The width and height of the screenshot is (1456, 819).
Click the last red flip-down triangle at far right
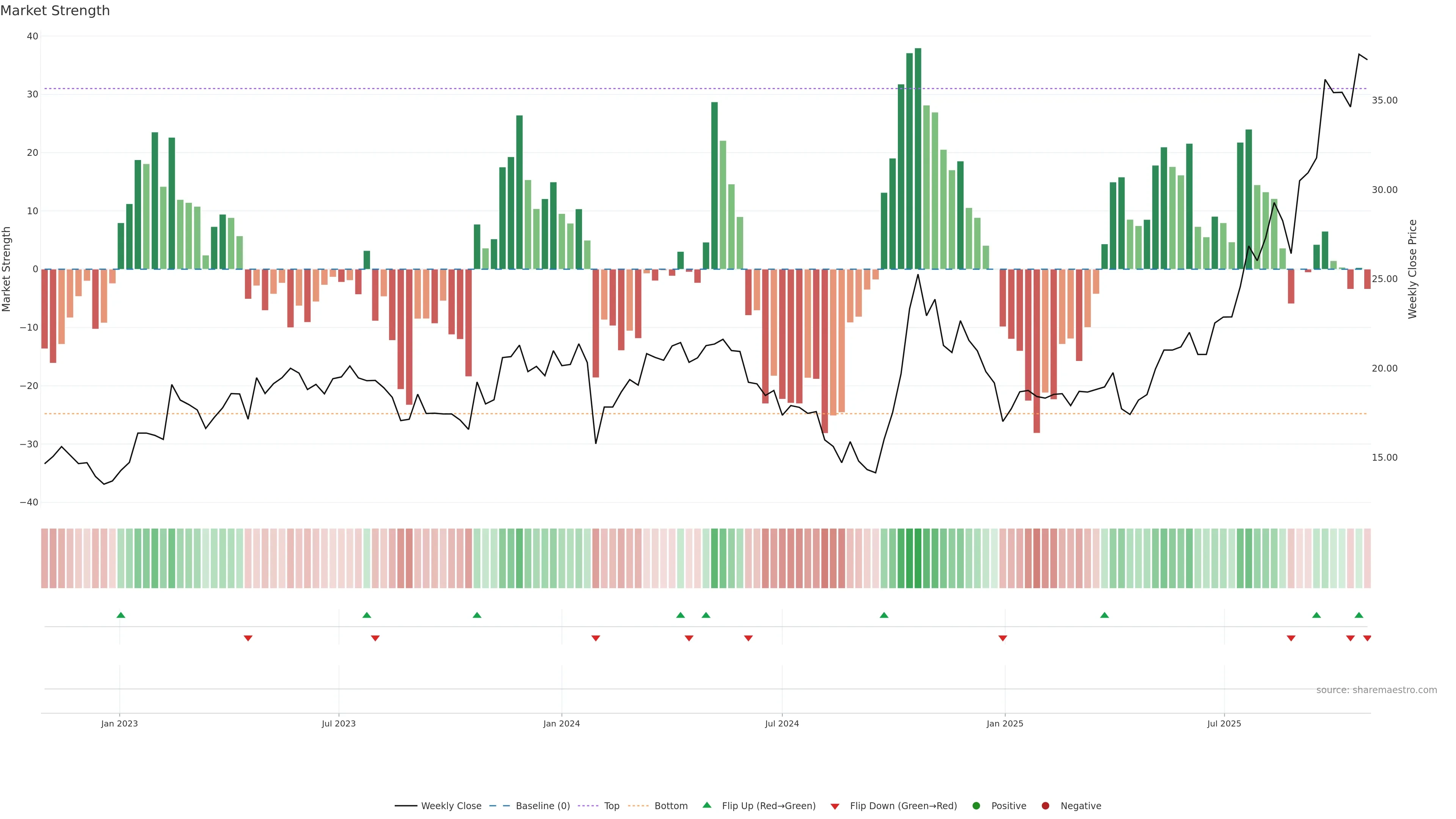(x=1367, y=638)
